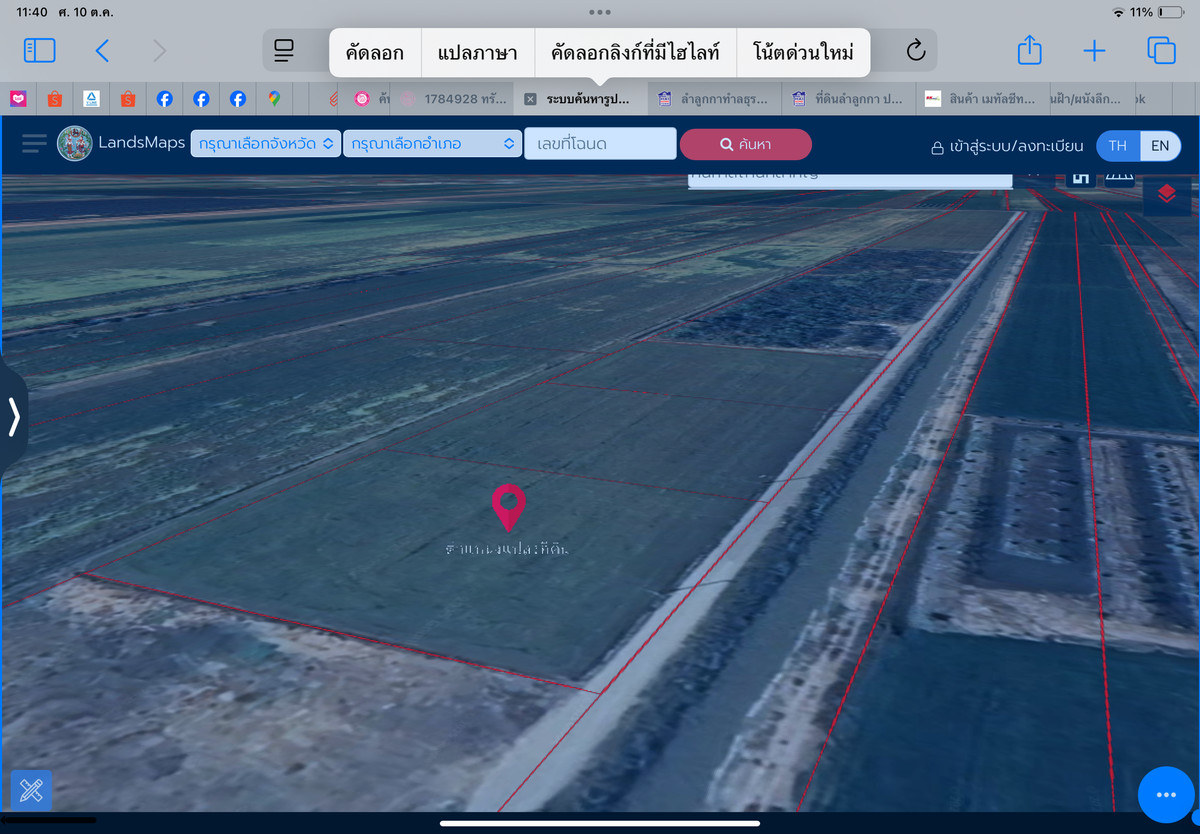Open the เข้าสู่ระบบ/ลงทะเบียน login link
Image resolution: width=1200 pixels, height=834 pixels.
click(1007, 146)
